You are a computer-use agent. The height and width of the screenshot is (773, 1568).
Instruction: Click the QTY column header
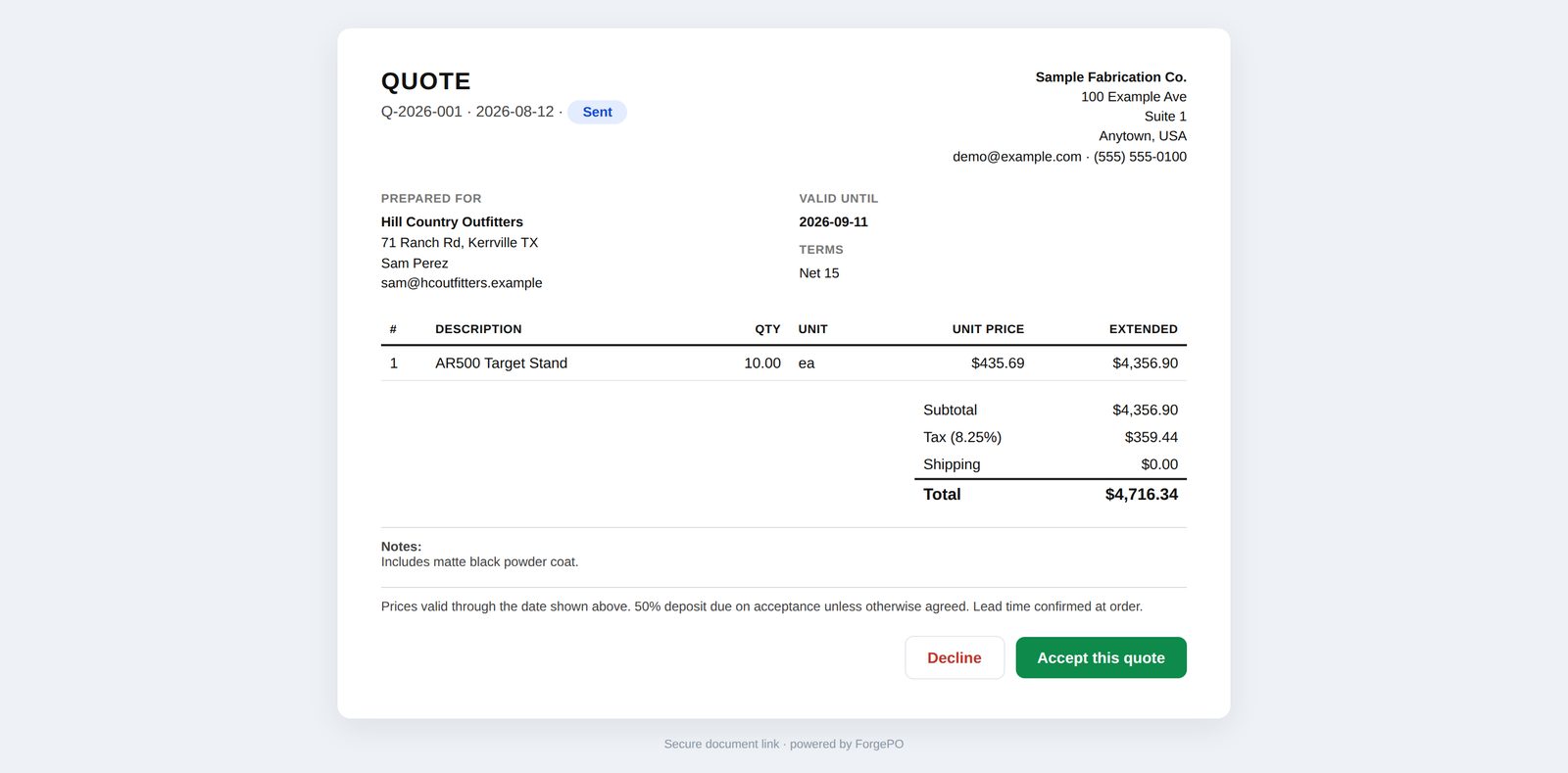point(767,329)
